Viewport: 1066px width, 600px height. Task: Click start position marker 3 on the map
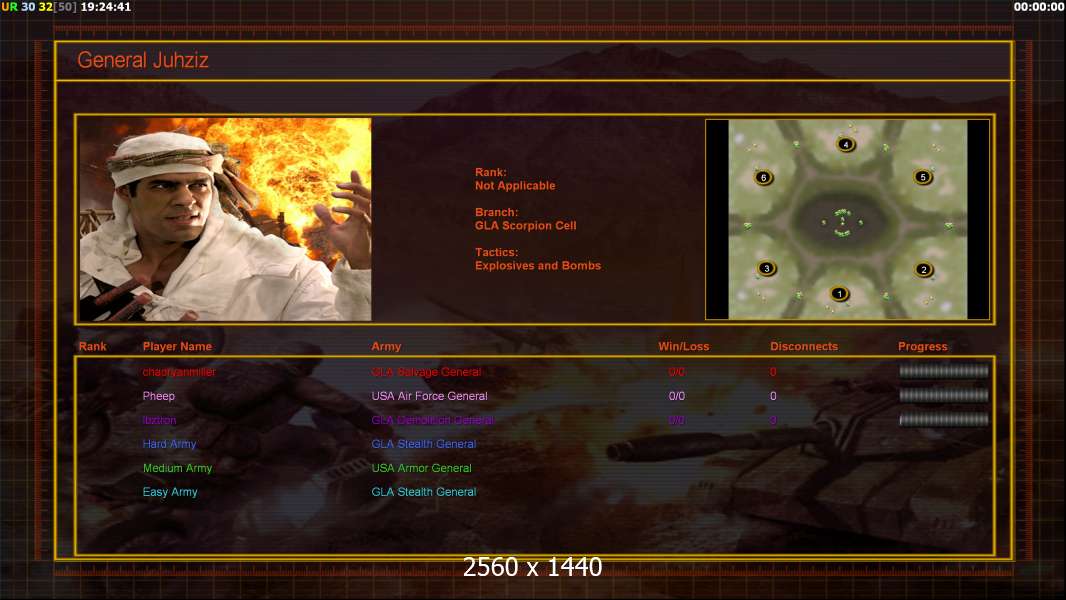(767, 268)
